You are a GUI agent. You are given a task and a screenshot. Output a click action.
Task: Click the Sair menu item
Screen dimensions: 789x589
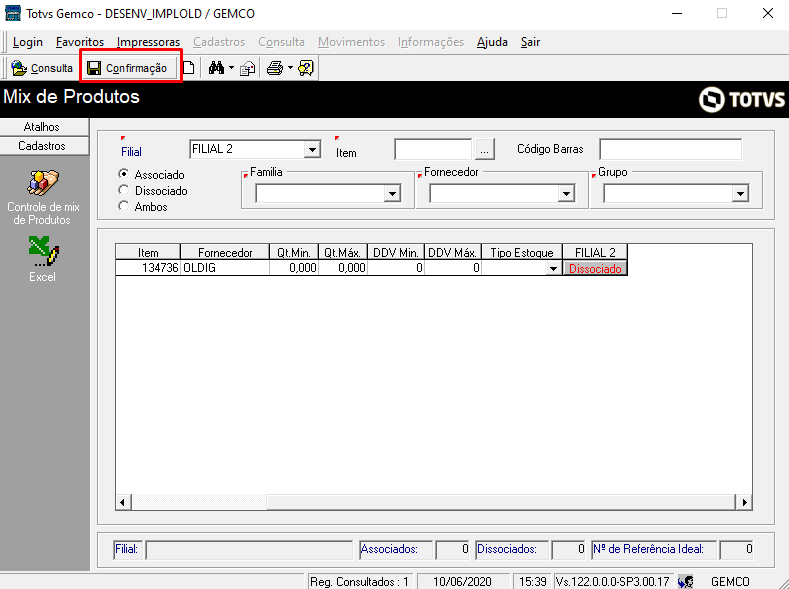coord(530,42)
